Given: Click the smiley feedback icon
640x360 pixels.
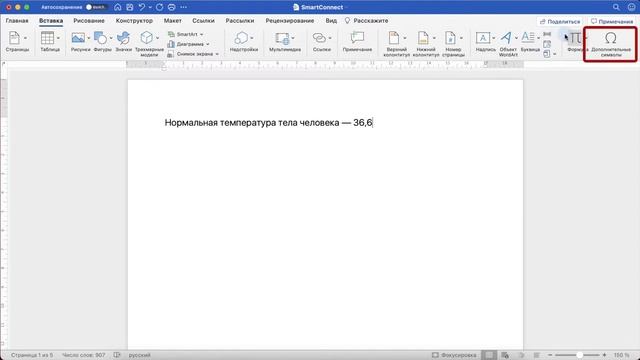Looking at the screenshot, I should coord(631,7).
